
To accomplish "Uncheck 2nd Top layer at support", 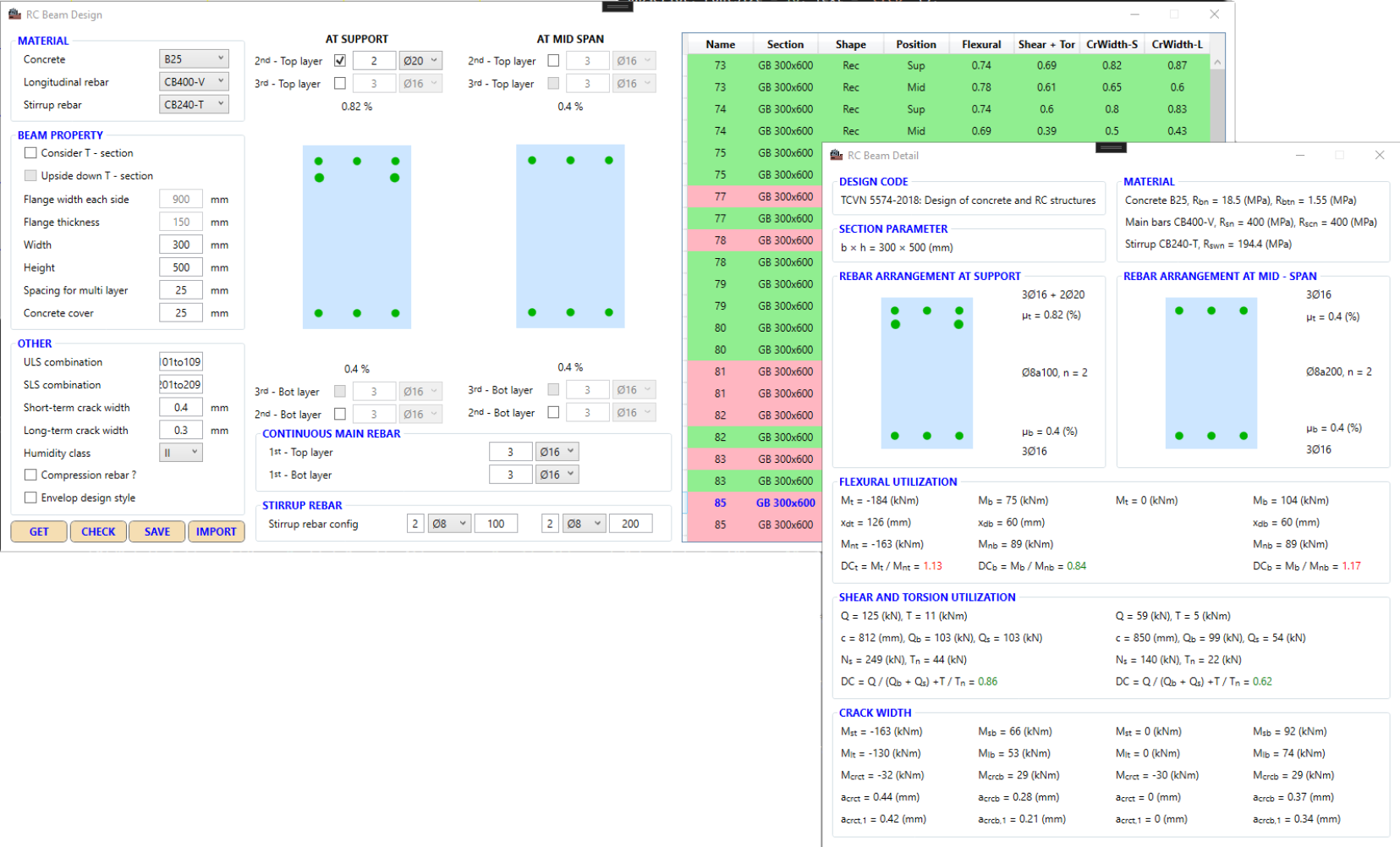I will coord(340,61).
